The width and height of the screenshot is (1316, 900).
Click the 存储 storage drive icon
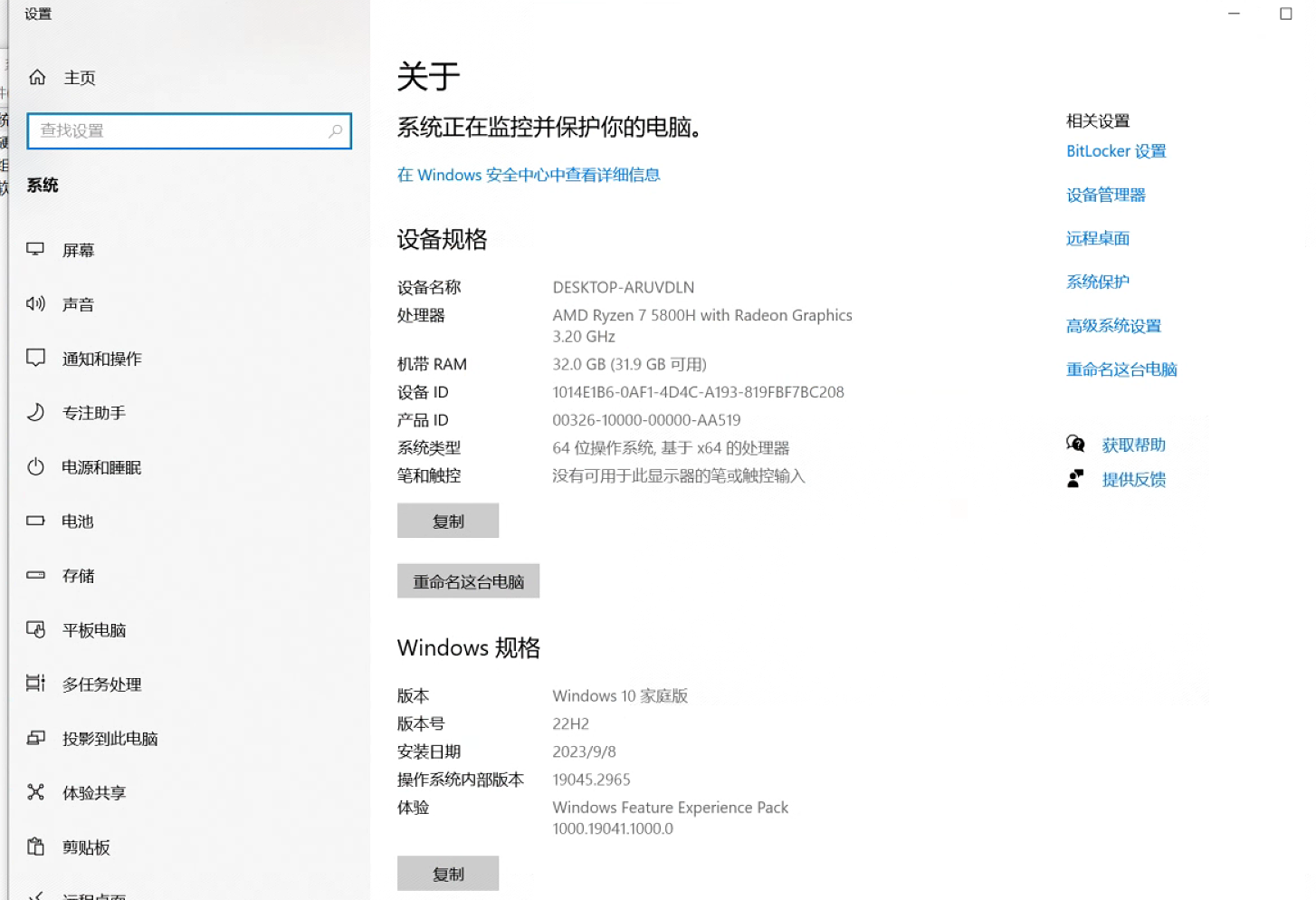click(x=35, y=575)
